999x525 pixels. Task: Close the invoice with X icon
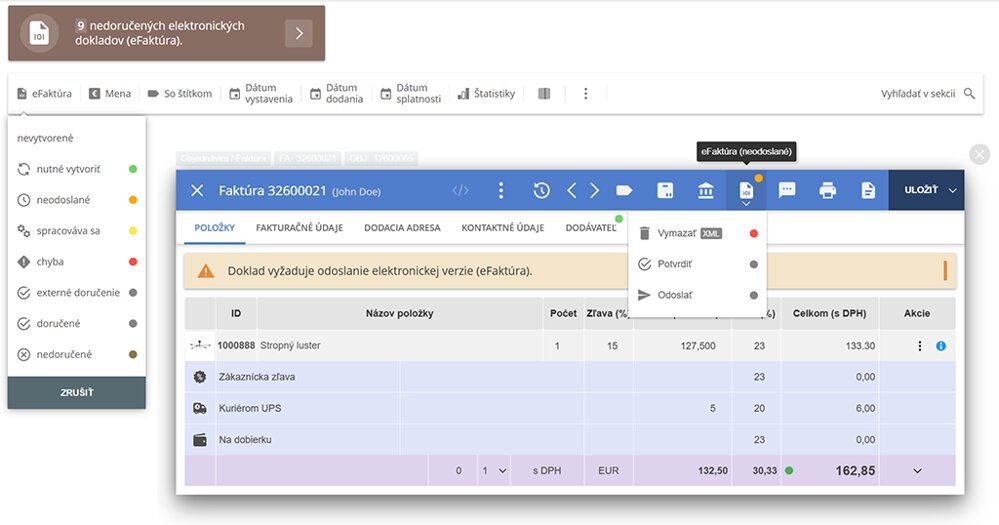(x=197, y=191)
